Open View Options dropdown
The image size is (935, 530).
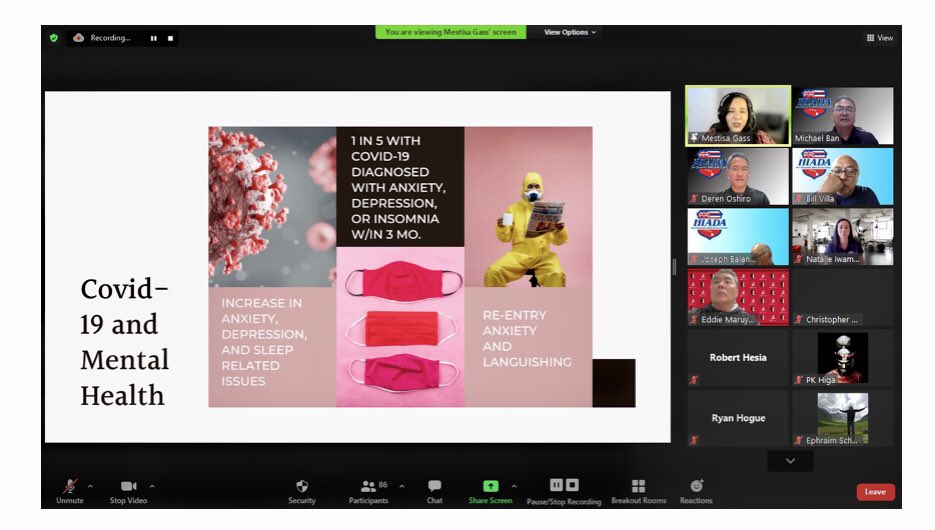pos(569,32)
